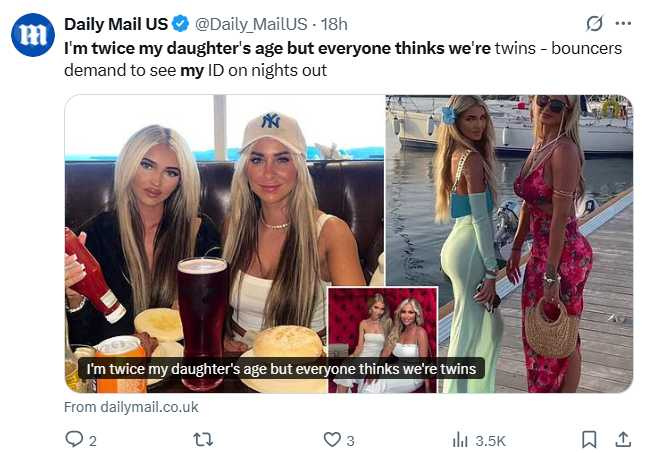Open the Daily Mail US display name
The width and height of the screenshot is (650, 453).
116,24
